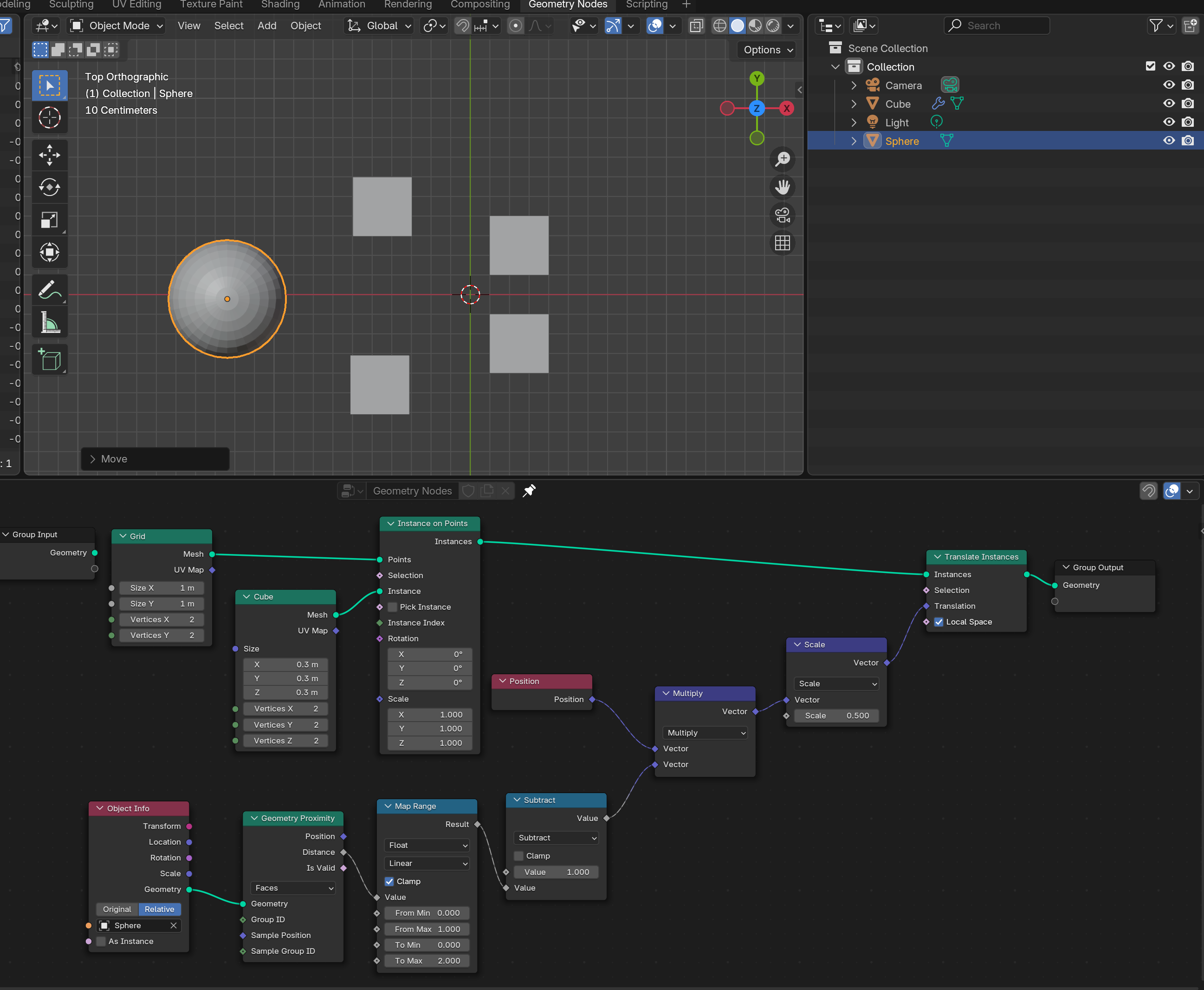Open Multiply operation dropdown
The width and height of the screenshot is (1204, 990).
[x=705, y=733]
